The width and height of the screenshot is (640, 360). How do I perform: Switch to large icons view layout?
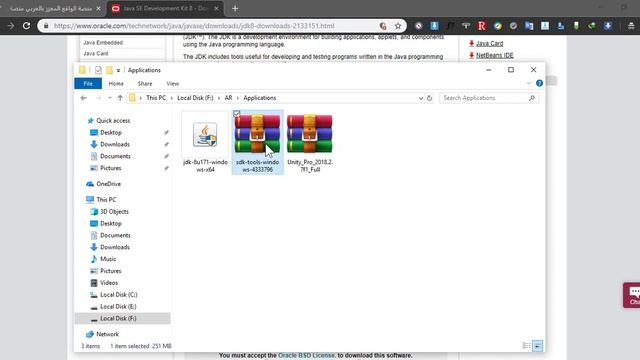pyautogui.click(x=538, y=346)
